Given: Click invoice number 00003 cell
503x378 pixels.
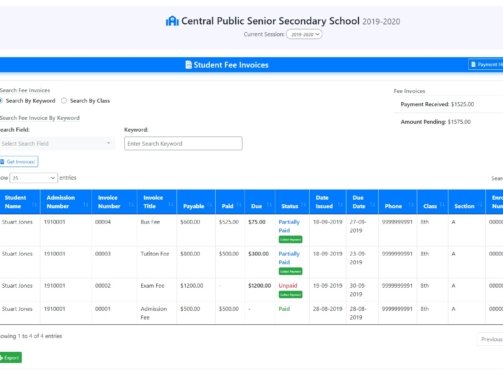Looking at the screenshot, I should (103, 254).
